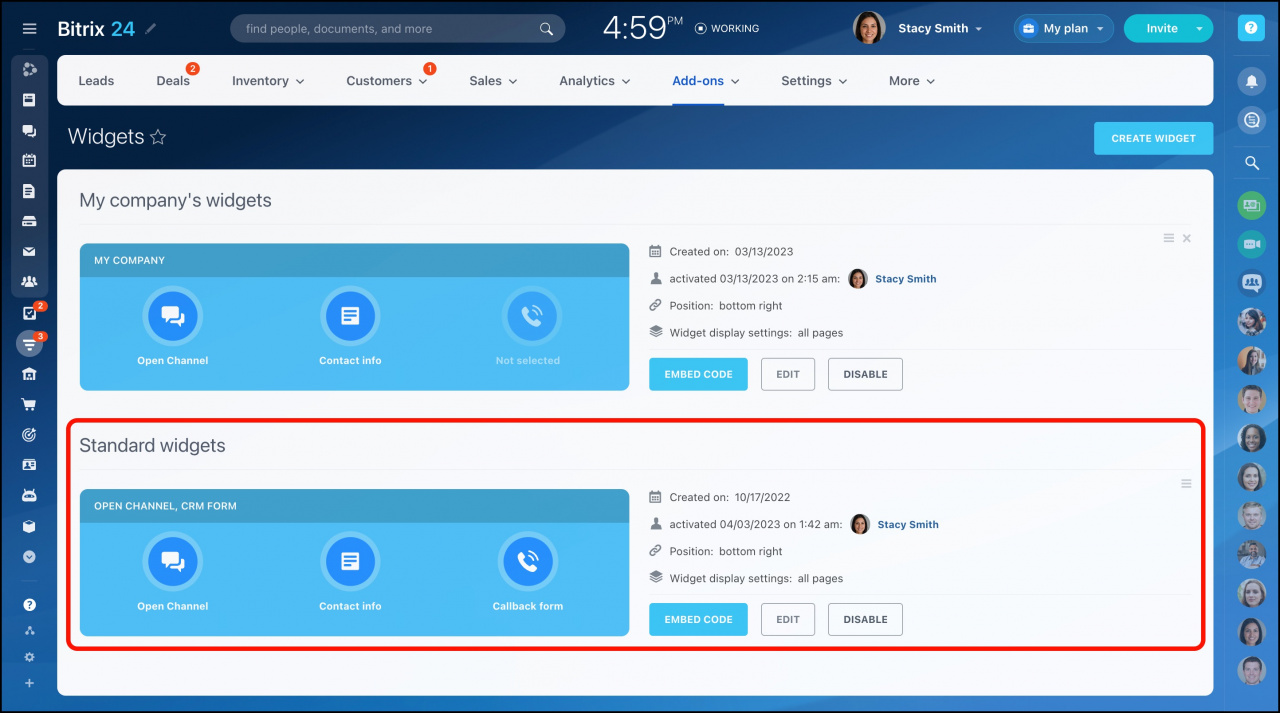Click the CREATE WIDGET button
The image size is (1280, 713).
click(1153, 138)
